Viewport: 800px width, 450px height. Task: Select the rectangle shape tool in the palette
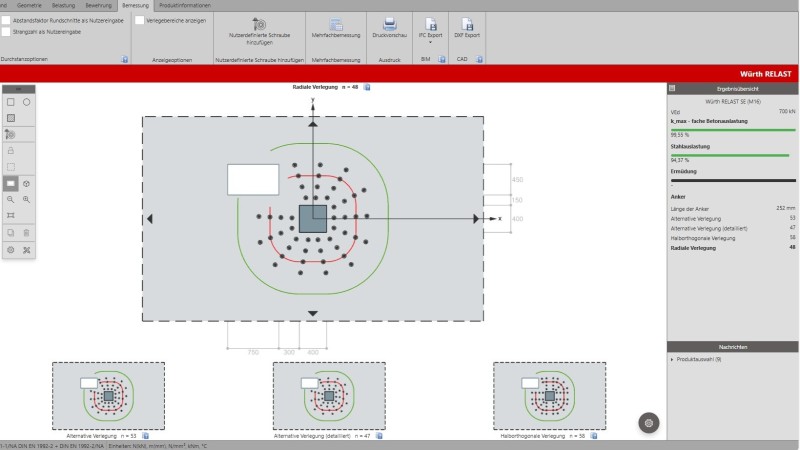11,102
